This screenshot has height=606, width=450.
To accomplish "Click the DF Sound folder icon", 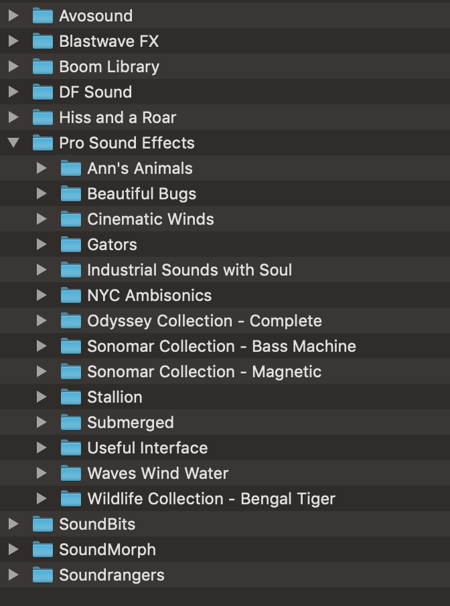I will click(43, 92).
